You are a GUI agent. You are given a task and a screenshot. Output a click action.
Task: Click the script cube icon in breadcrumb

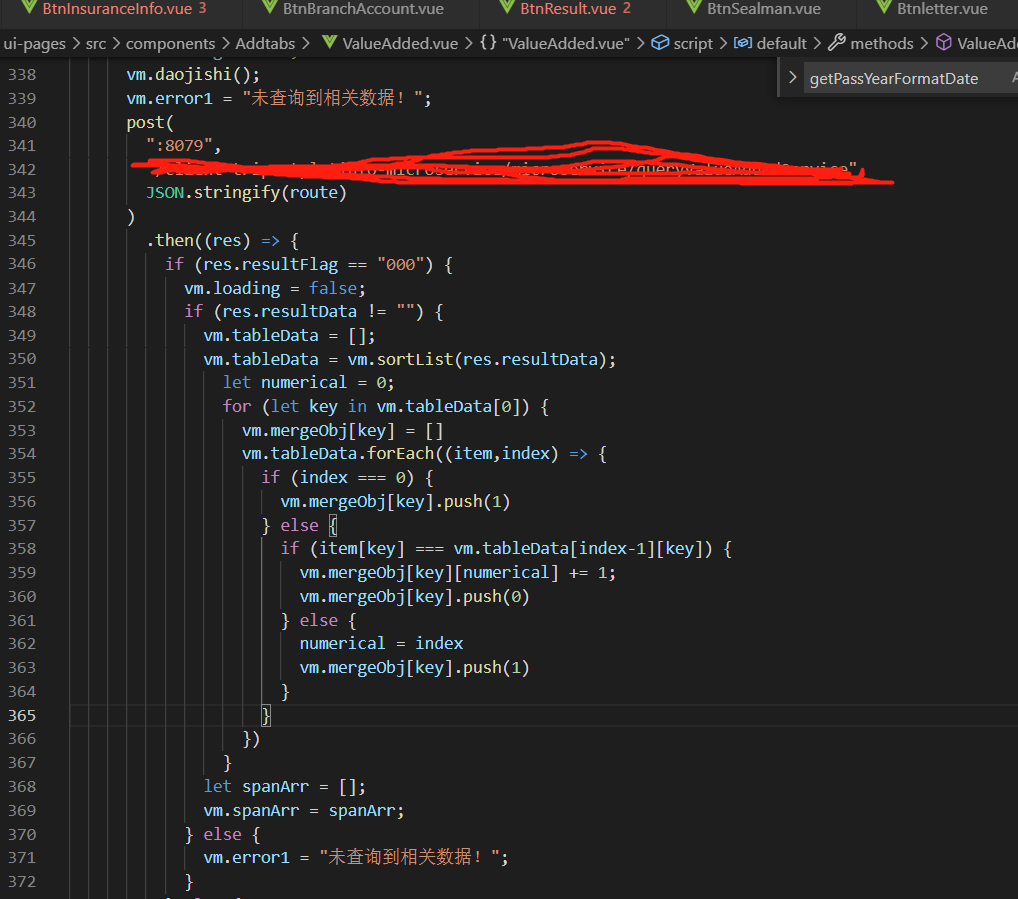(660, 43)
